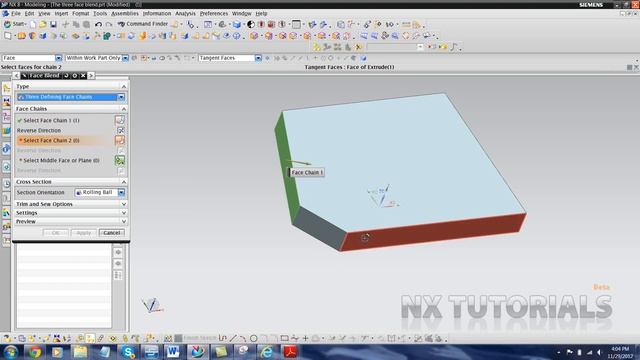Close the Face Blend dialog with X
This screenshot has width=640, height=360.
tap(83, 76)
